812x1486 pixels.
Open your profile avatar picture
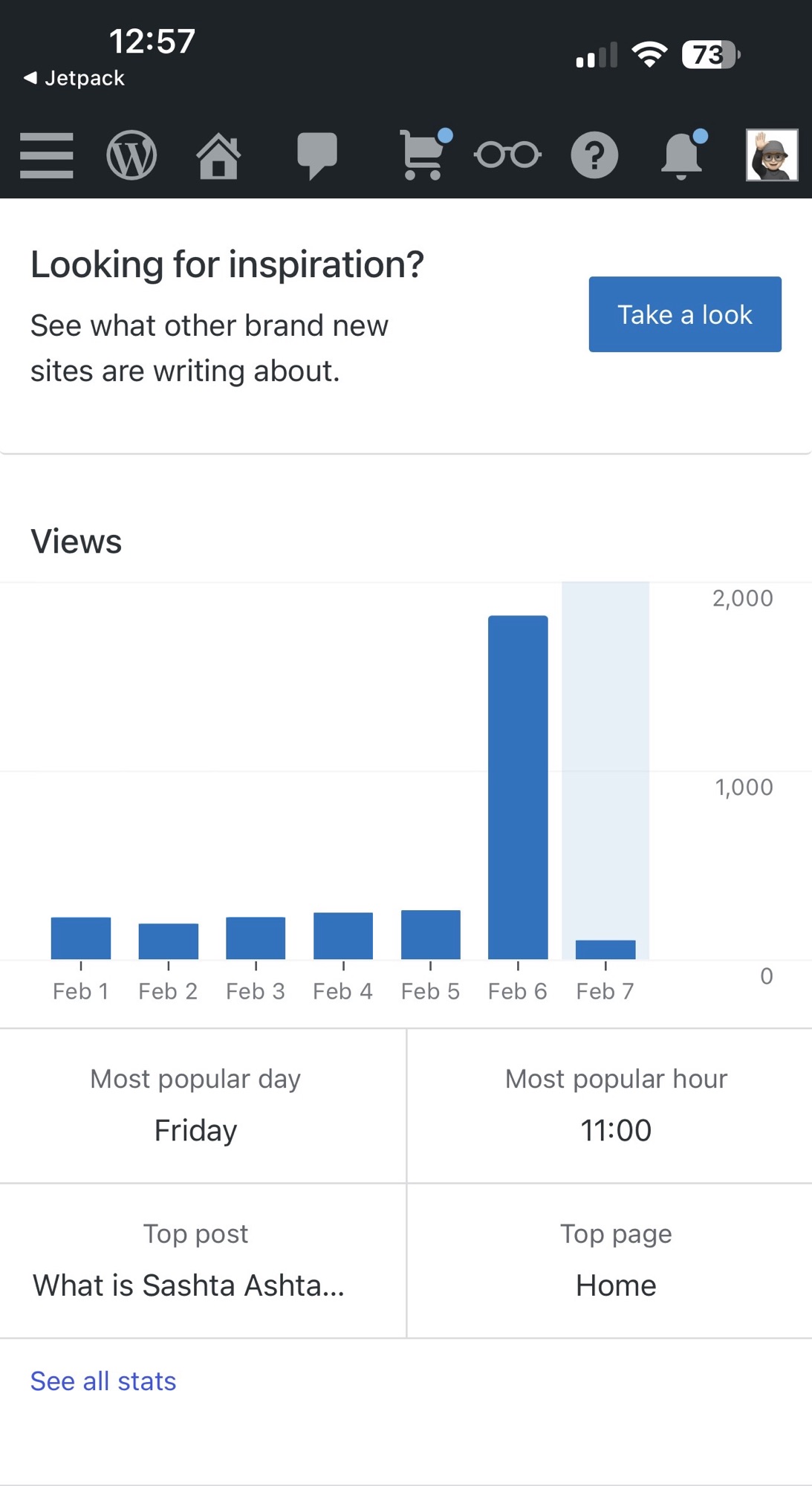pyautogui.click(x=771, y=155)
